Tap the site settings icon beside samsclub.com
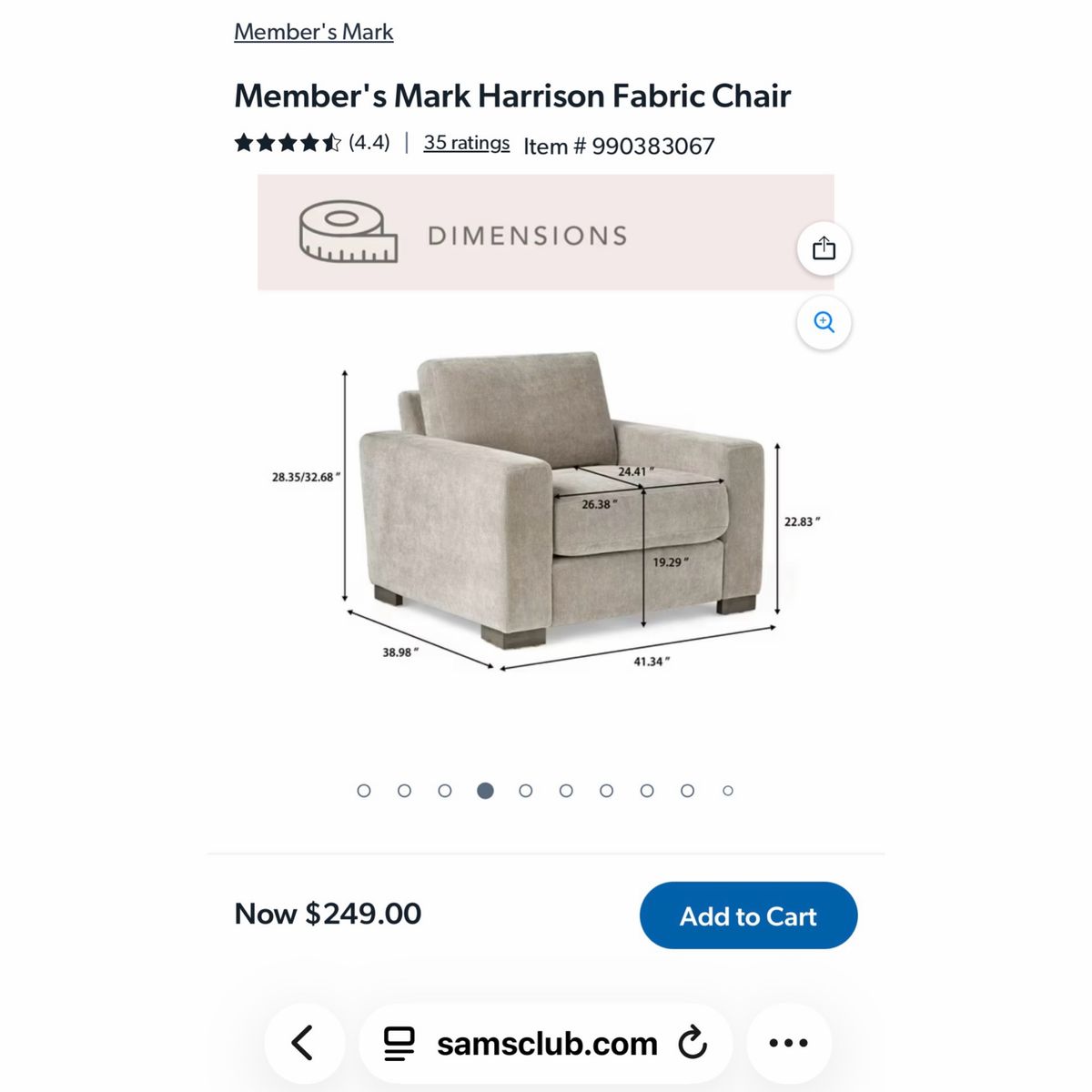 pos(399,1043)
